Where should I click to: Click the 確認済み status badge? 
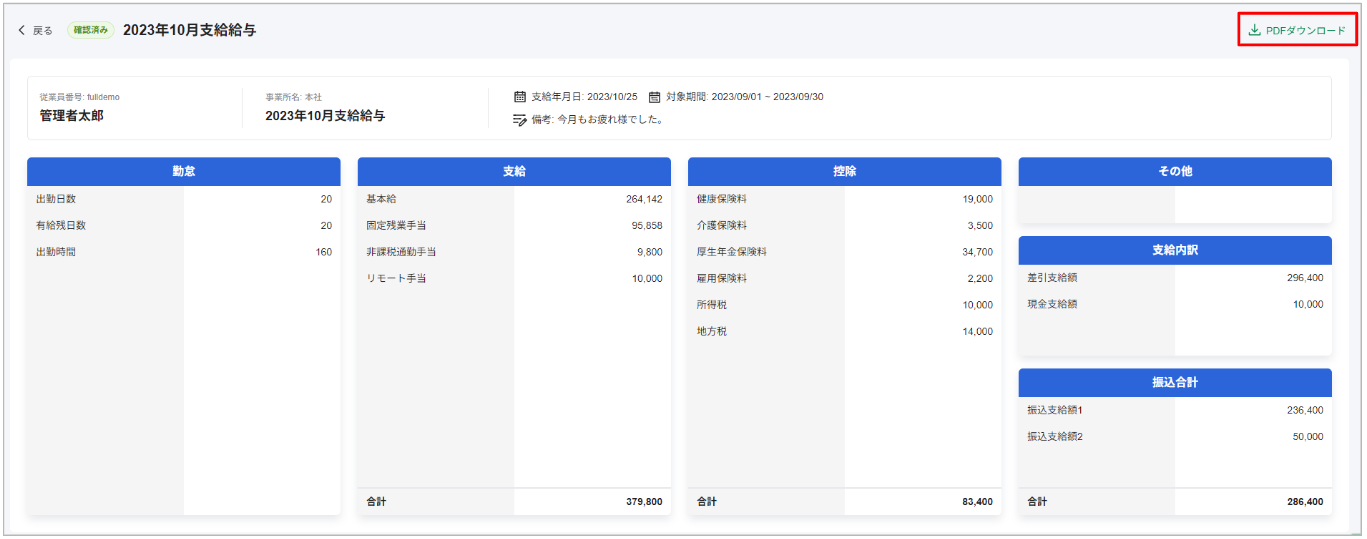(x=91, y=30)
